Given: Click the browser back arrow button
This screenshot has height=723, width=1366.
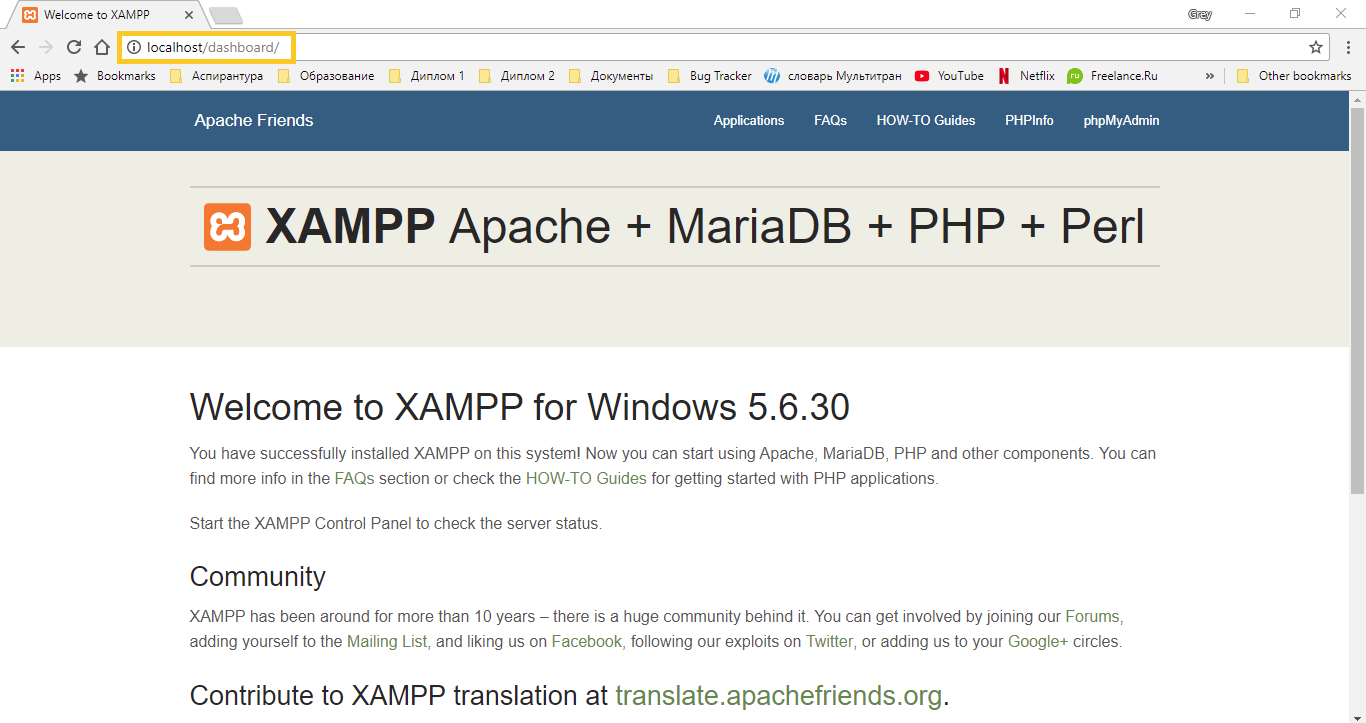Looking at the screenshot, I should click(x=18, y=47).
